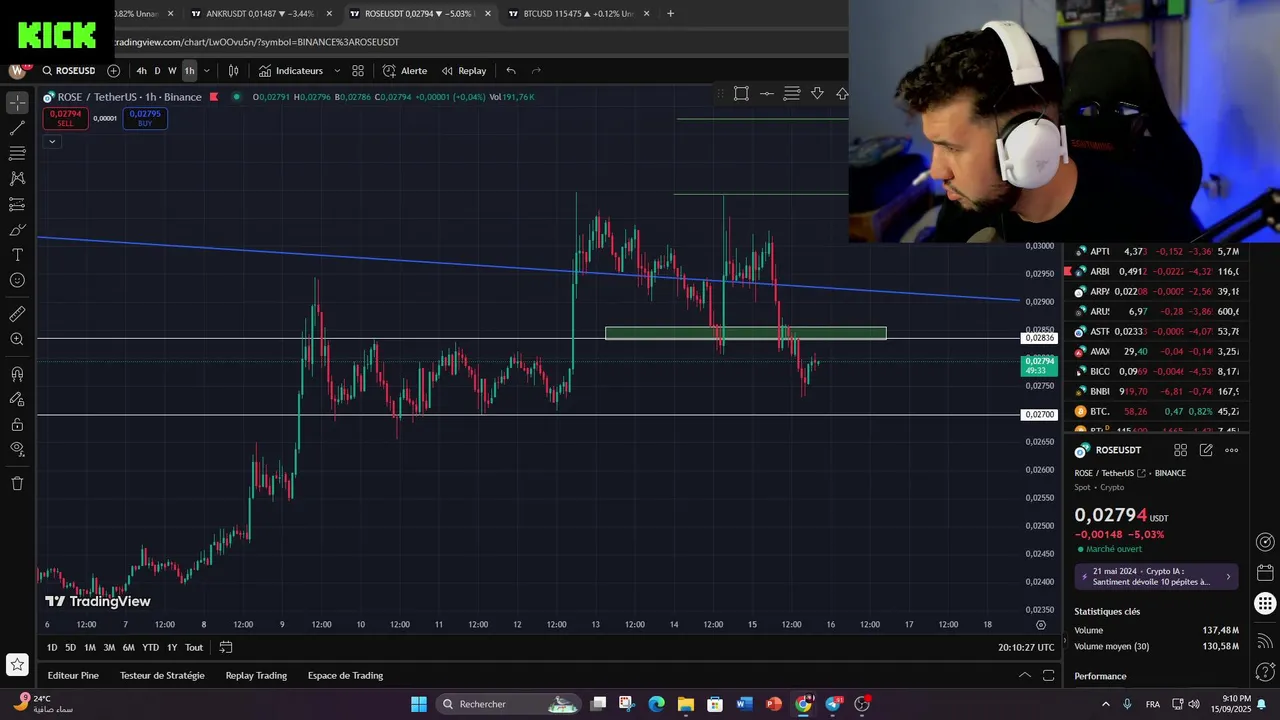
Task: Click the compare or add symbol plus icon
Action: coord(113,71)
